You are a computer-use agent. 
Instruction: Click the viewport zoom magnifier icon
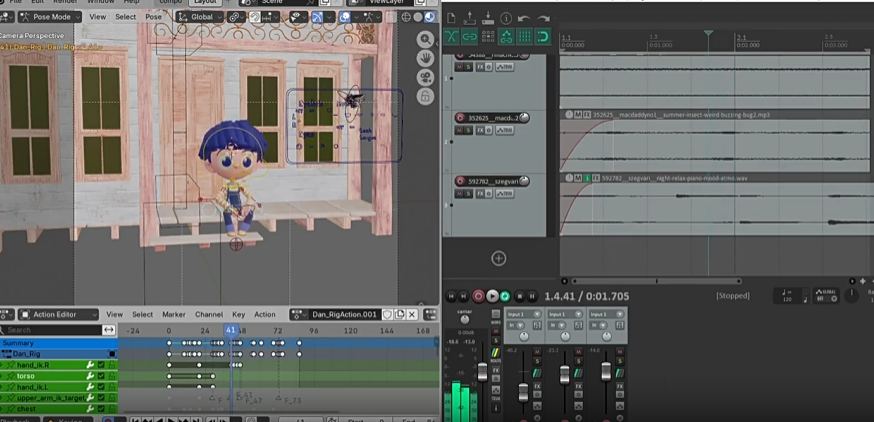(425, 39)
